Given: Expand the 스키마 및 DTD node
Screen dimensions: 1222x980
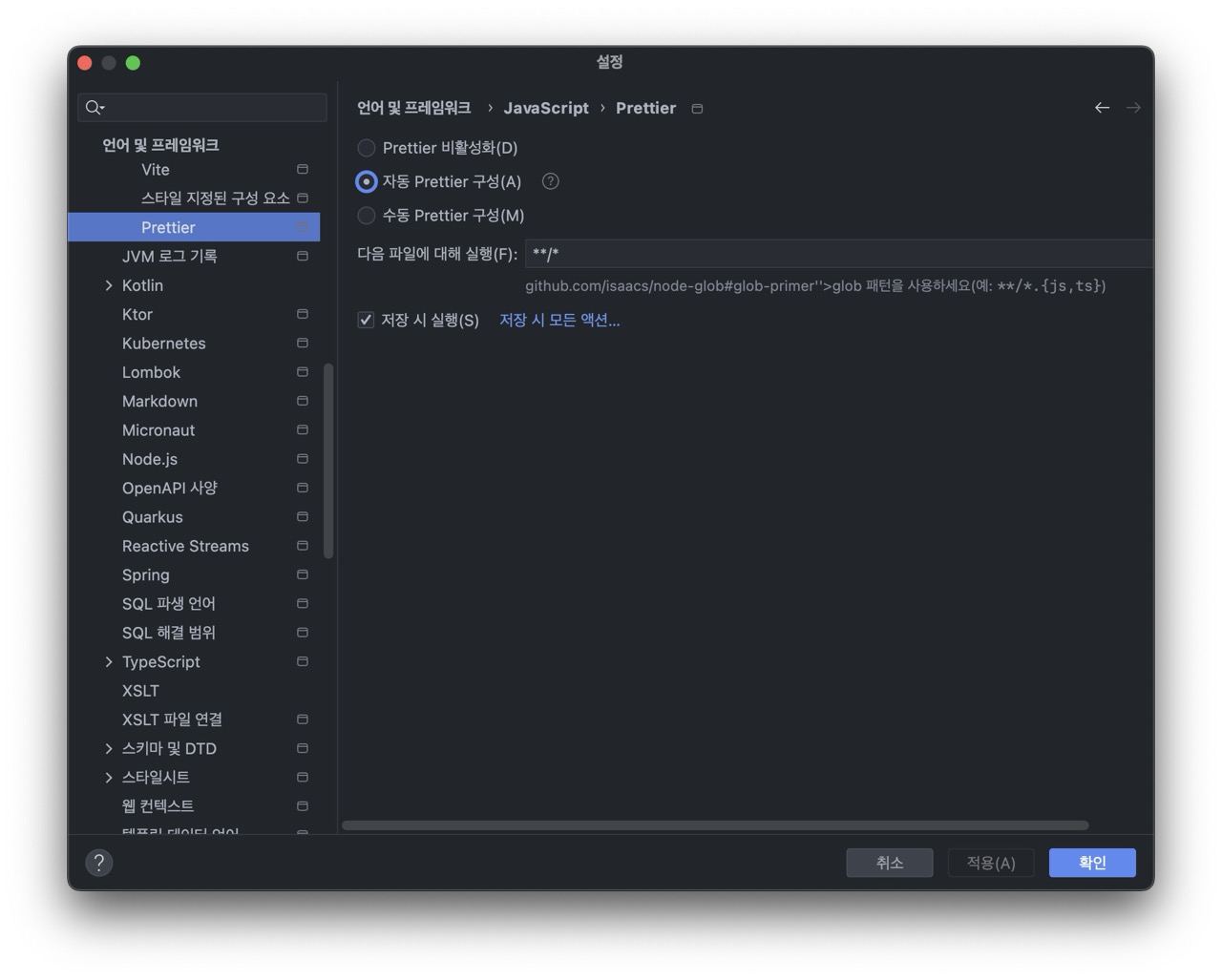Looking at the screenshot, I should coord(109,748).
